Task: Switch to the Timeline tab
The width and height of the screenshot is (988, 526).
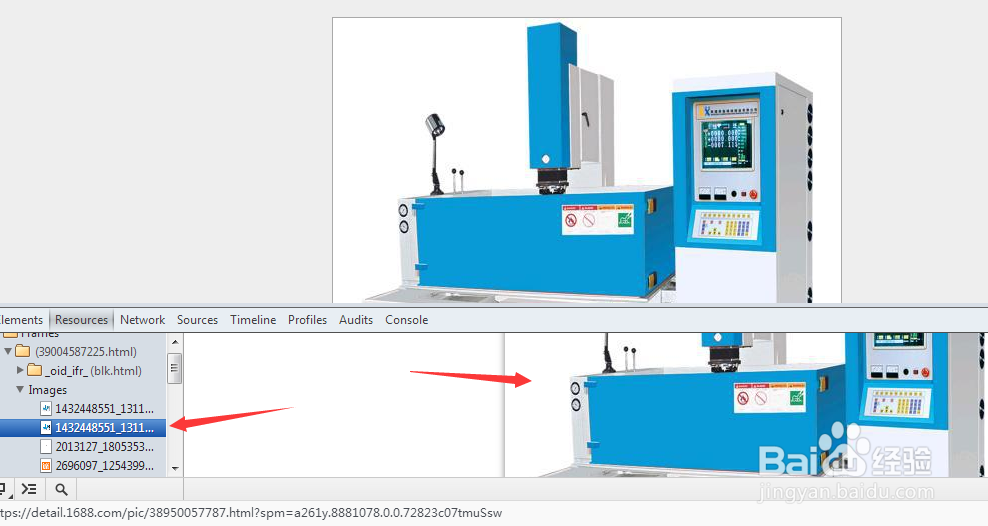Action: coord(253,320)
